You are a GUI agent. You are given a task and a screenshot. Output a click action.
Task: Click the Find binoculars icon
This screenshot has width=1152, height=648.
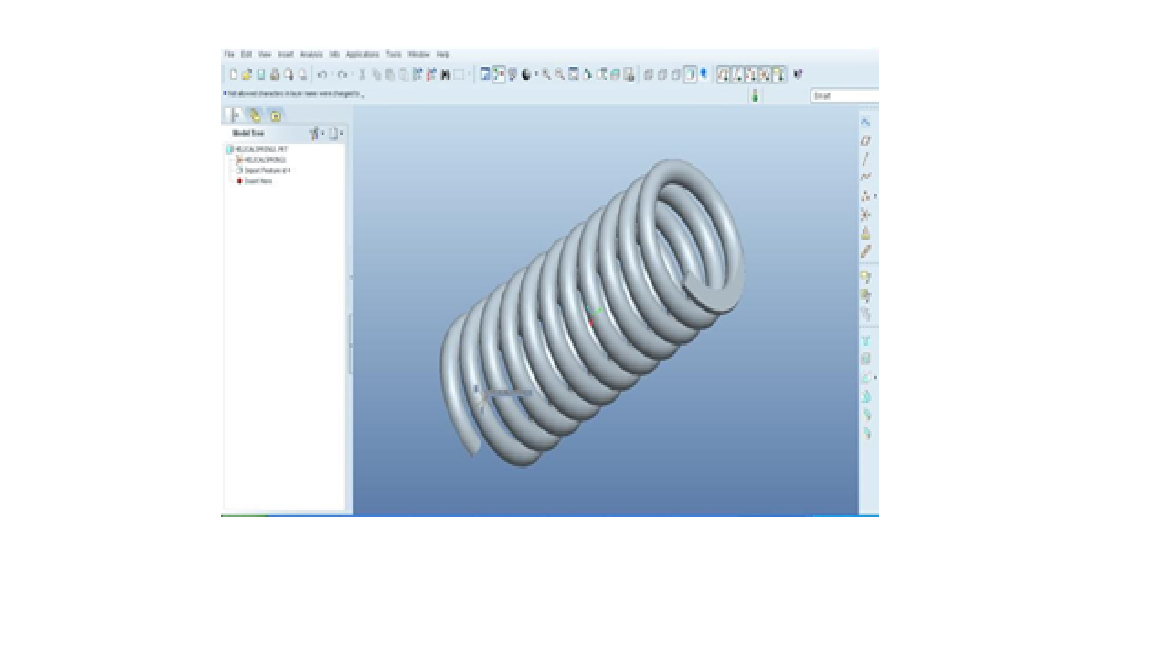pyautogui.click(x=445, y=74)
